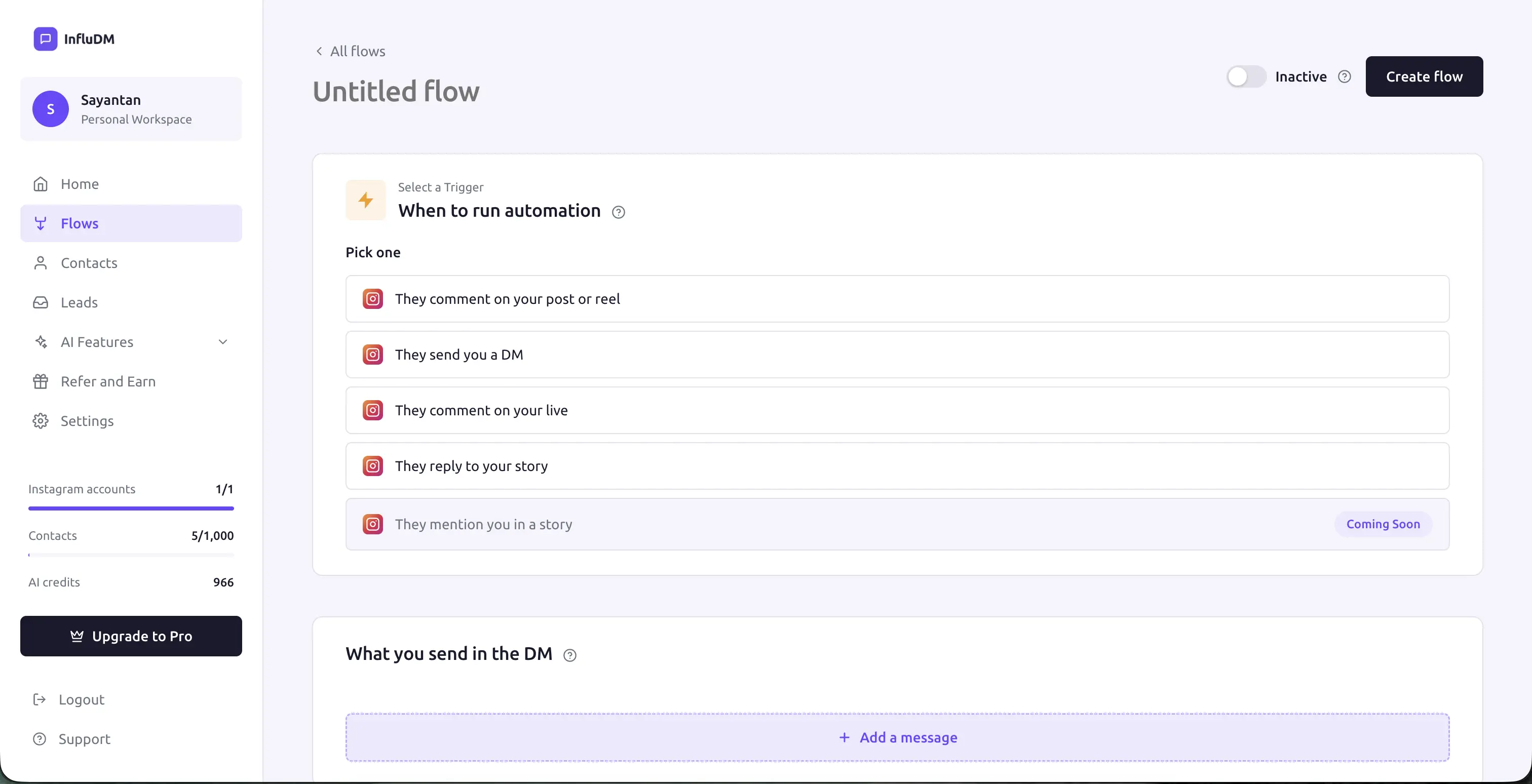Open the Contacts menu item
The width and height of the screenshot is (1532, 784).
[131, 263]
